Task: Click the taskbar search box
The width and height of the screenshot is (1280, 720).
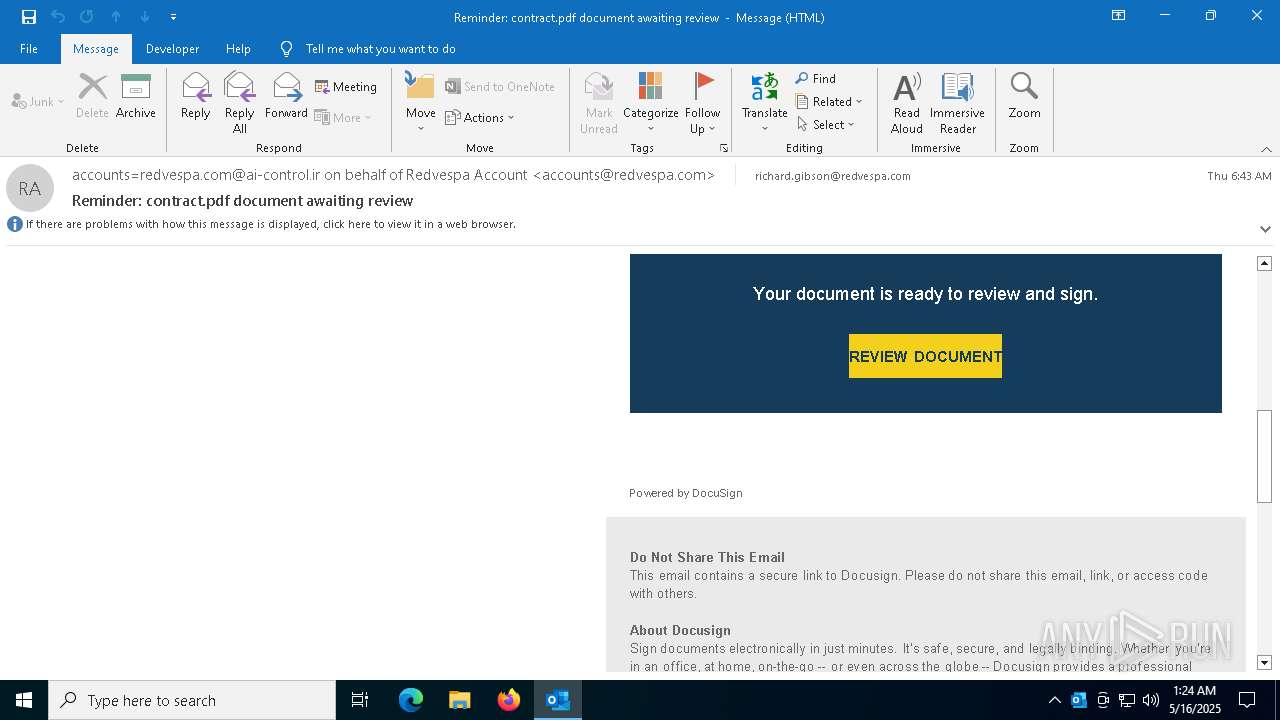Action: [x=192, y=700]
